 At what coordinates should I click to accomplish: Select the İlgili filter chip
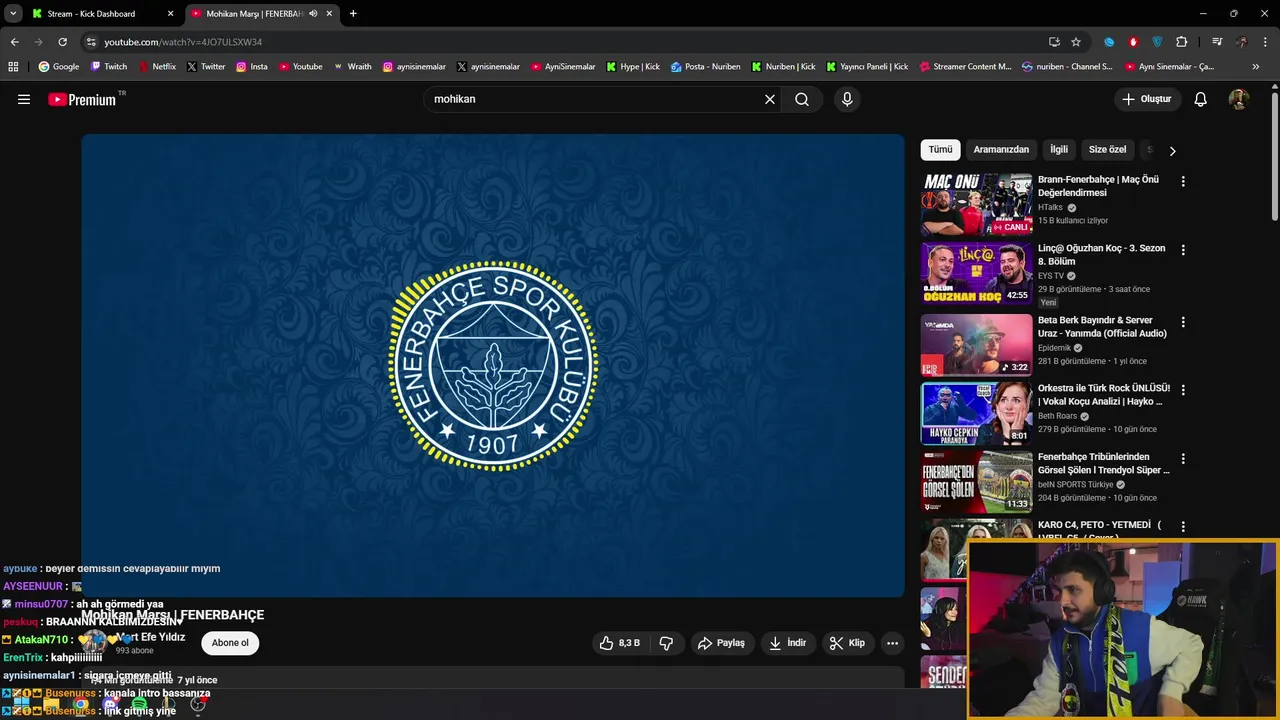point(1059,150)
